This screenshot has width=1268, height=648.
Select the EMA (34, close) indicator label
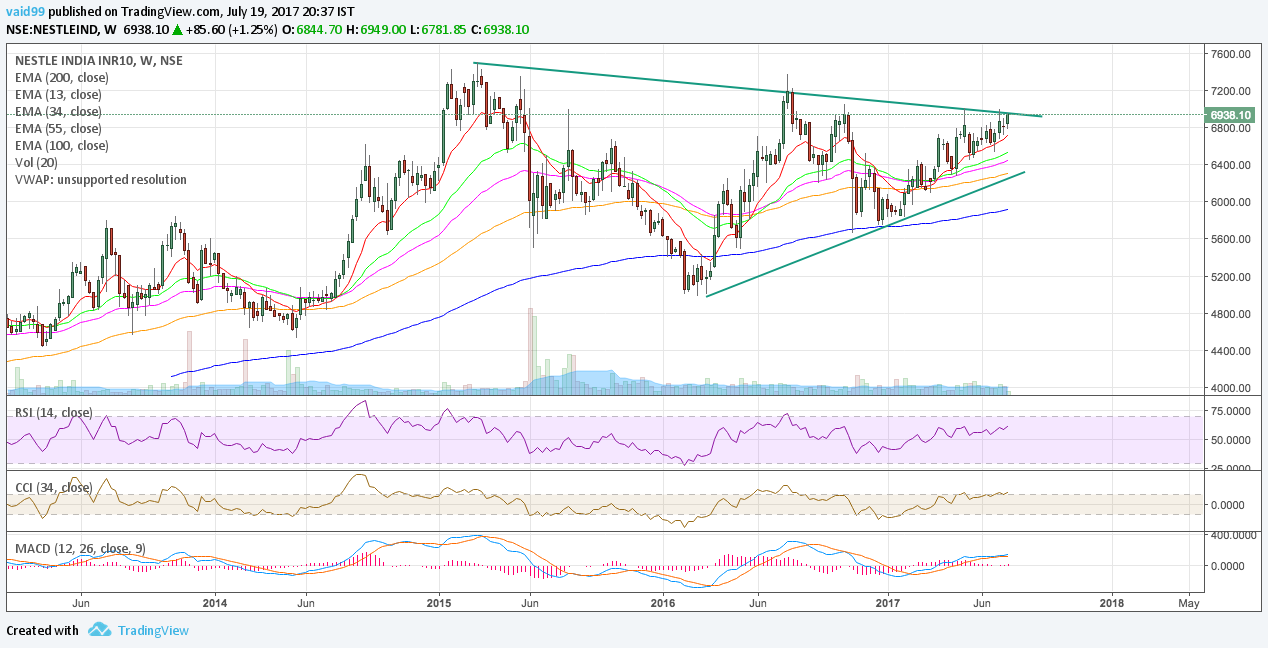[x=58, y=111]
